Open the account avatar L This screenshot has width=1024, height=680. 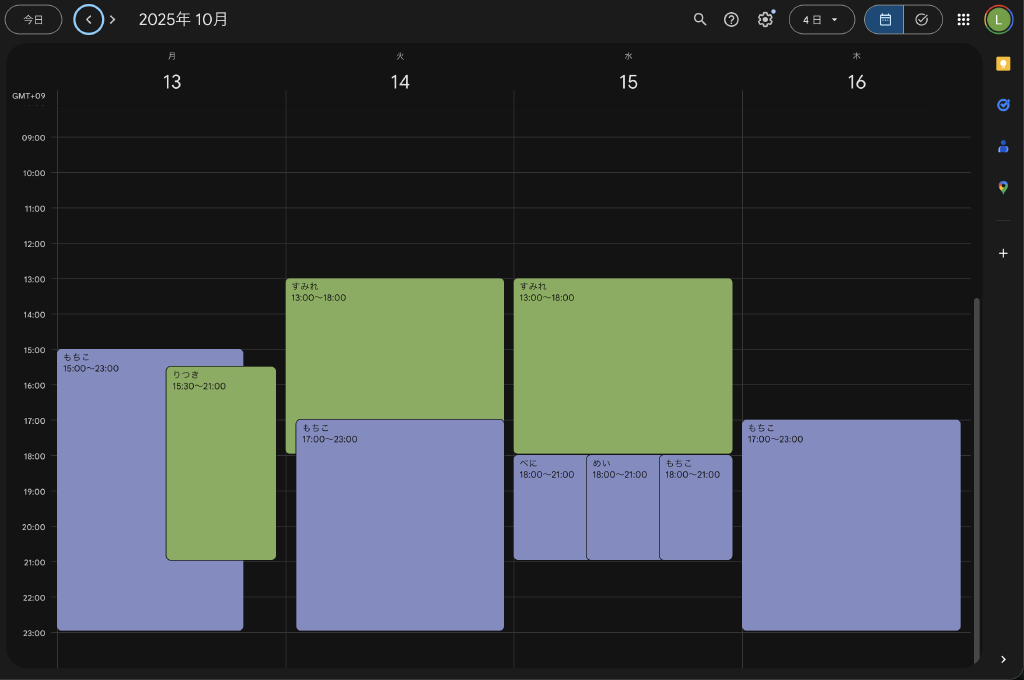pos(998,20)
